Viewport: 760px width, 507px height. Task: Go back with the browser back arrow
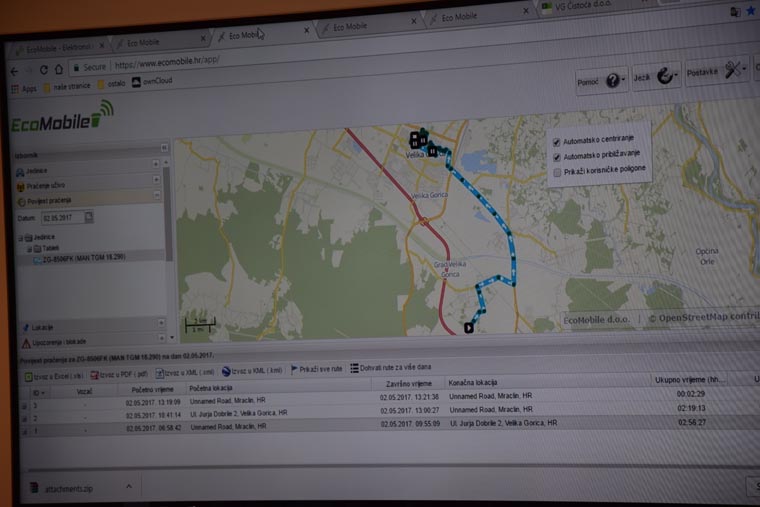pyautogui.click(x=14, y=72)
